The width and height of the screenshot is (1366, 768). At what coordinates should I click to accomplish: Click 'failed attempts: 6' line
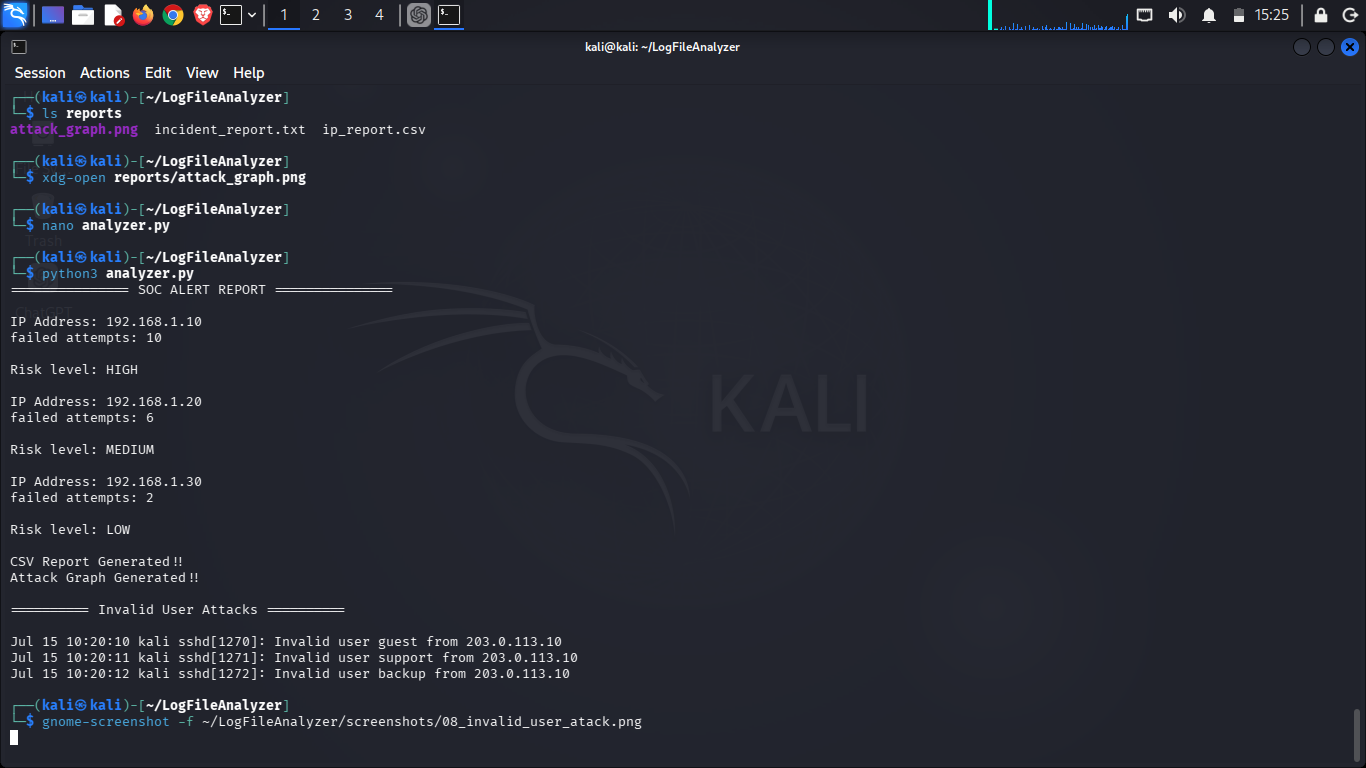coord(82,418)
